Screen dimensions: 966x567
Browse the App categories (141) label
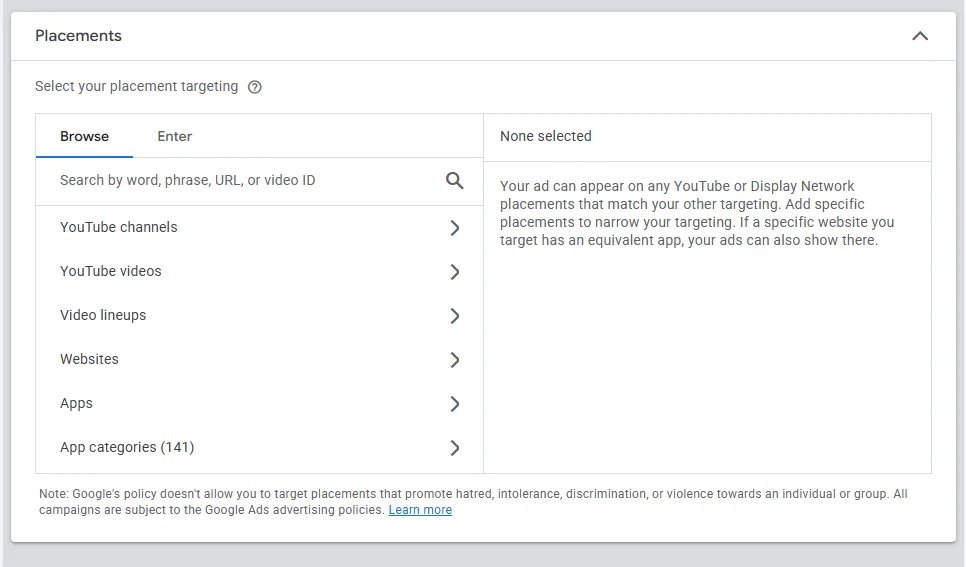click(x=127, y=447)
